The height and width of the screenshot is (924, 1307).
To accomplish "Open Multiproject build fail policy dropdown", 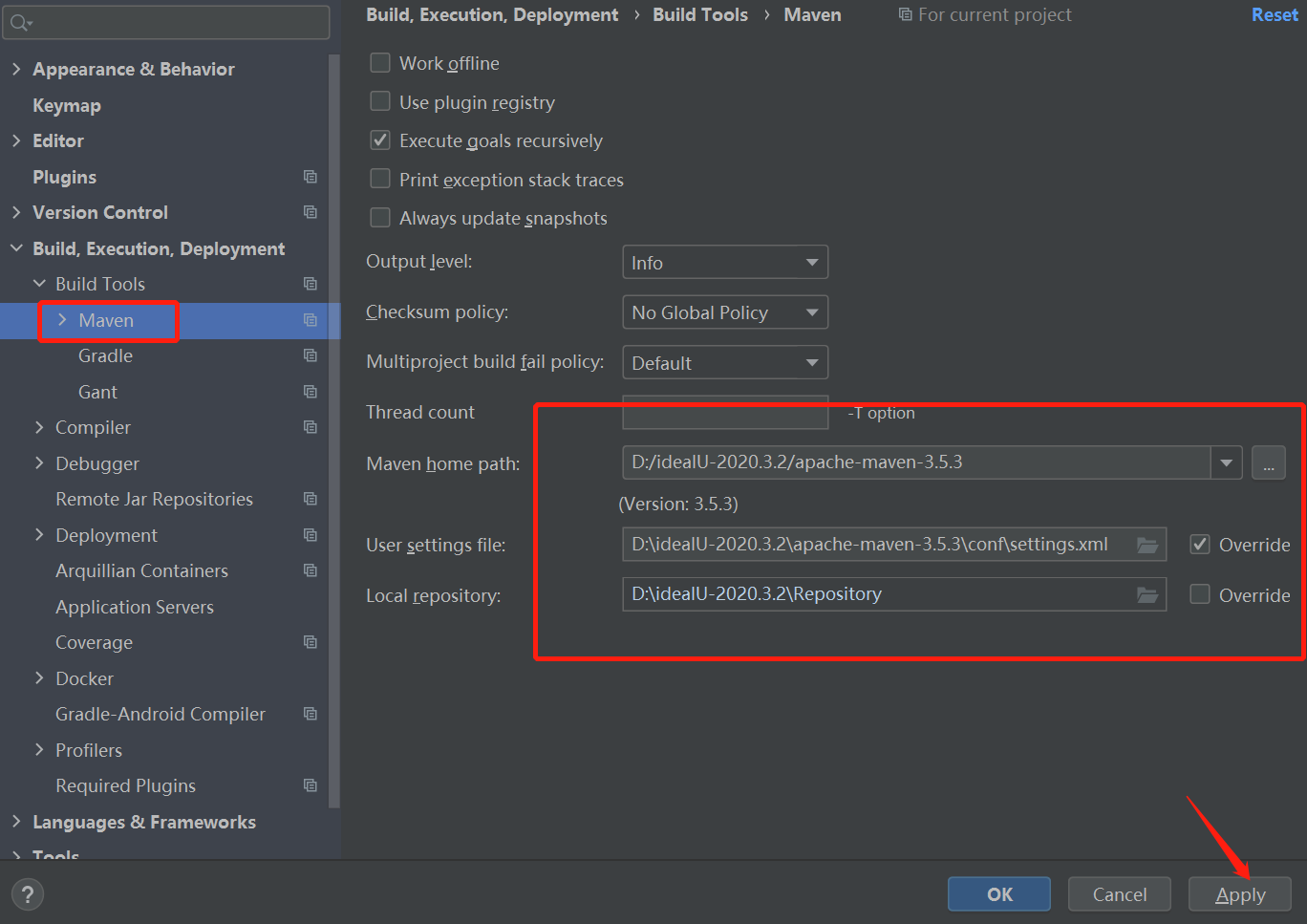I will 725,362.
